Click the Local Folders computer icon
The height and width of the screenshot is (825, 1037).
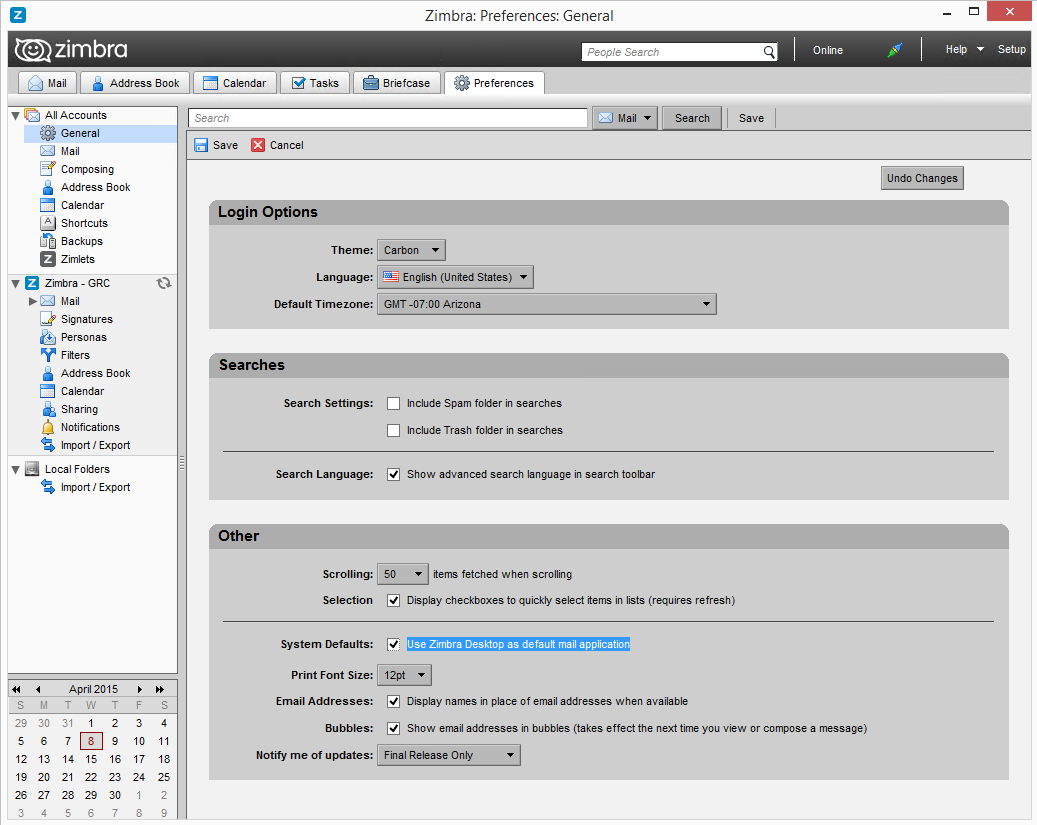tap(32, 469)
